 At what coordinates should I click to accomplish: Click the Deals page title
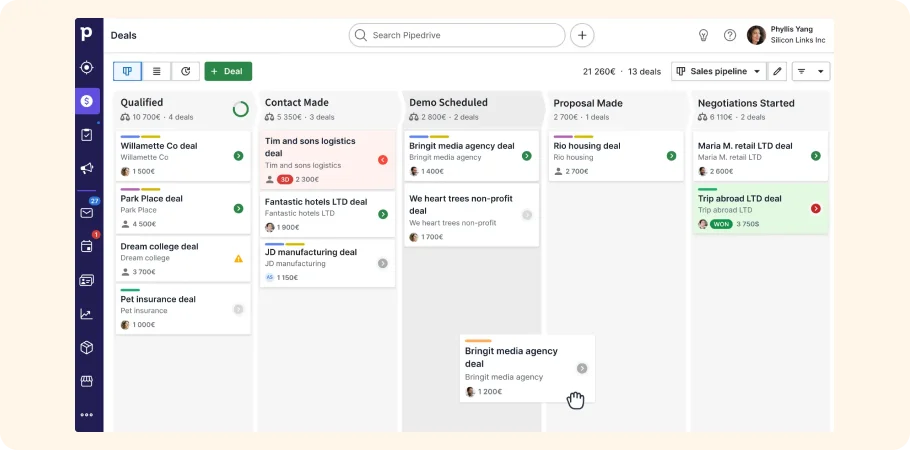[x=124, y=35]
